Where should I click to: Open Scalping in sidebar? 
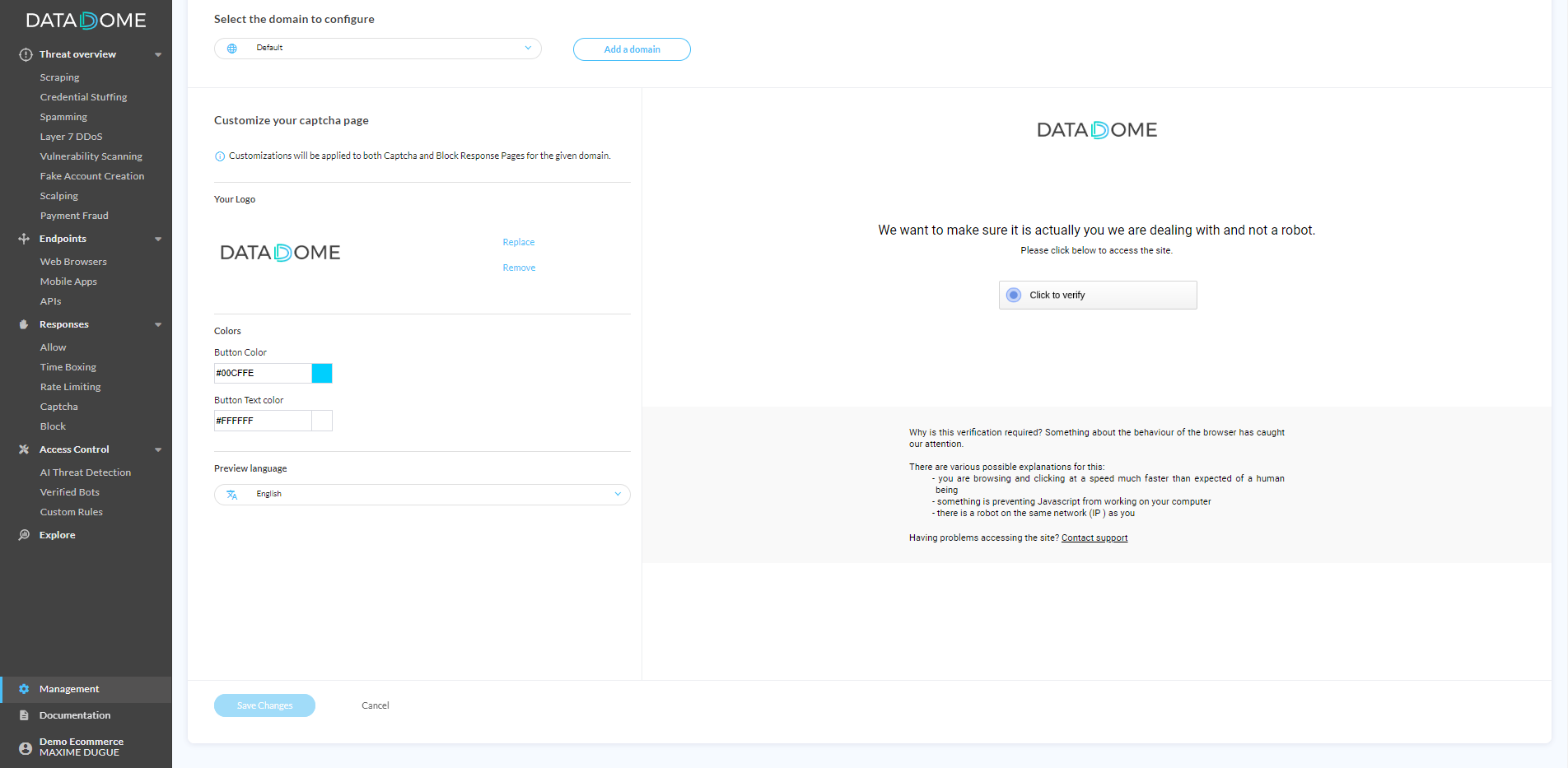59,196
